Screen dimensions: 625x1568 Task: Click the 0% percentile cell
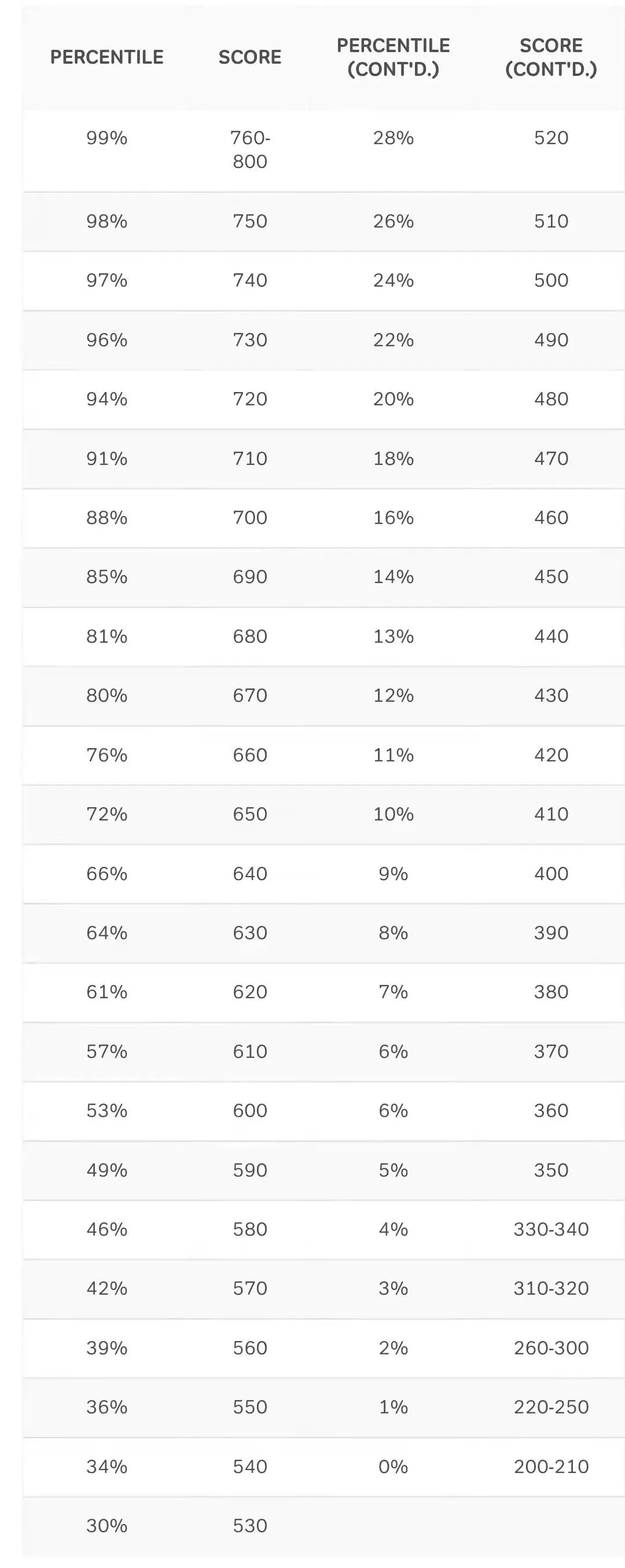point(393,1466)
